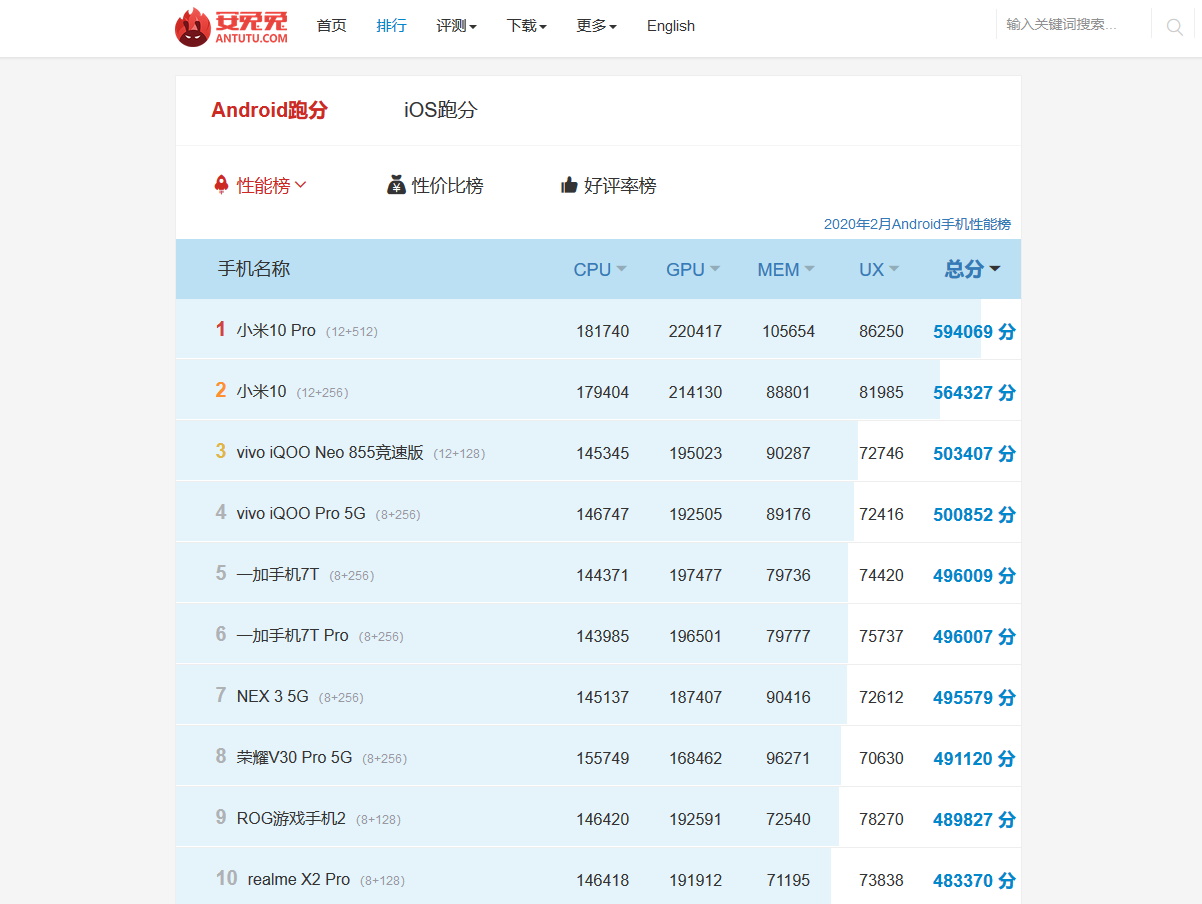The height and width of the screenshot is (904, 1202).
Task: Click MEM score 90416 for NEX 3
Action: click(788, 697)
